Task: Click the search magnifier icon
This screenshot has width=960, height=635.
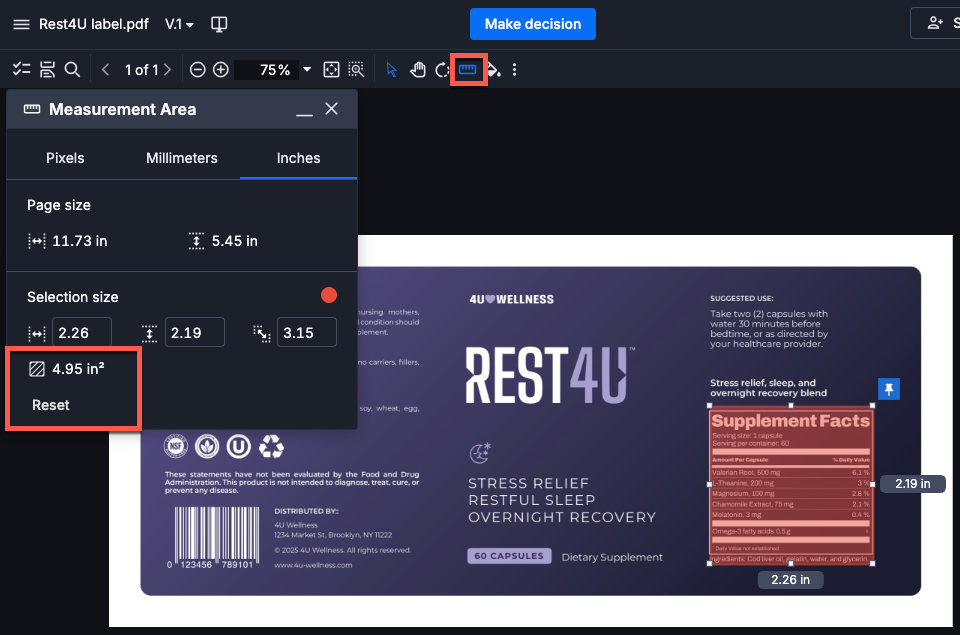Action: click(x=72, y=70)
